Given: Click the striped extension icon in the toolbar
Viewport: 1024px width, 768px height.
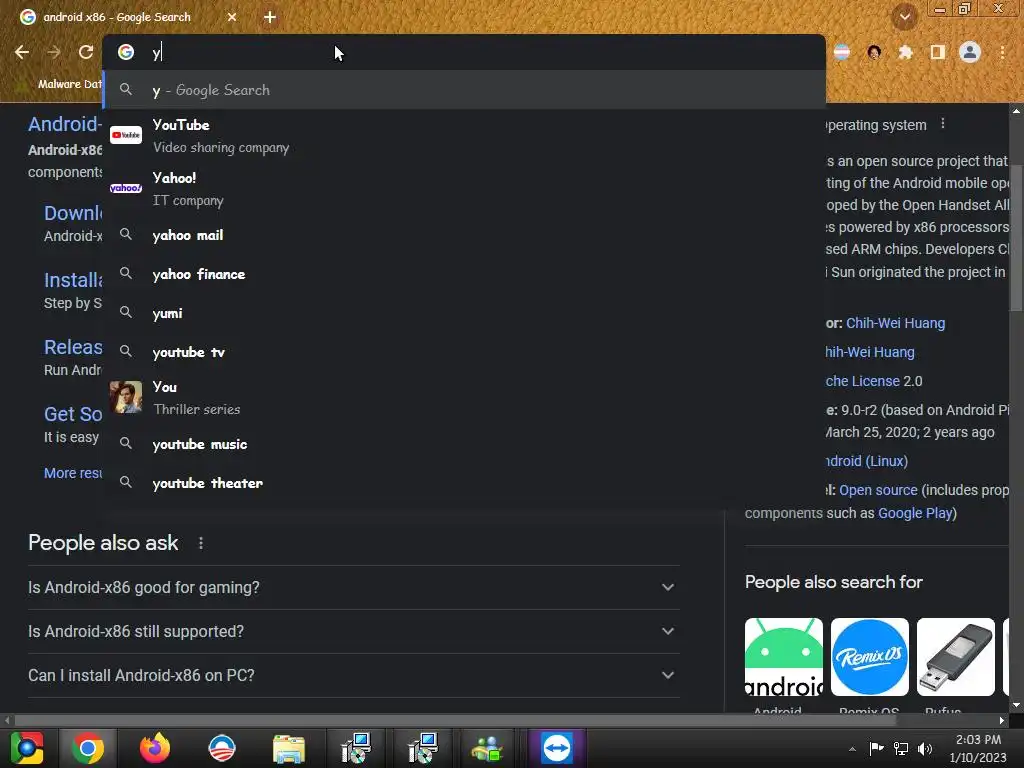Looking at the screenshot, I should pos(842,52).
